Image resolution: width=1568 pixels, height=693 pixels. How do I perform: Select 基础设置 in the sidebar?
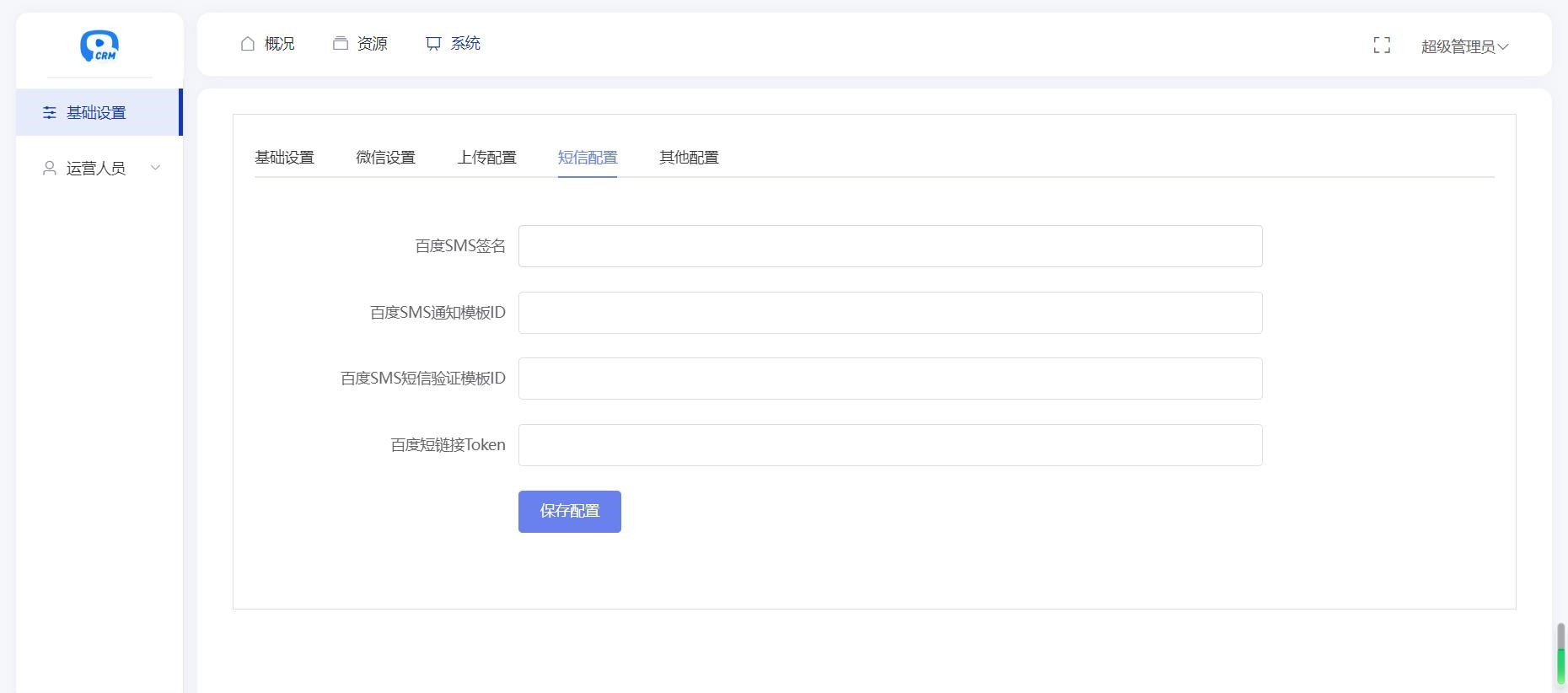(99, 112)
